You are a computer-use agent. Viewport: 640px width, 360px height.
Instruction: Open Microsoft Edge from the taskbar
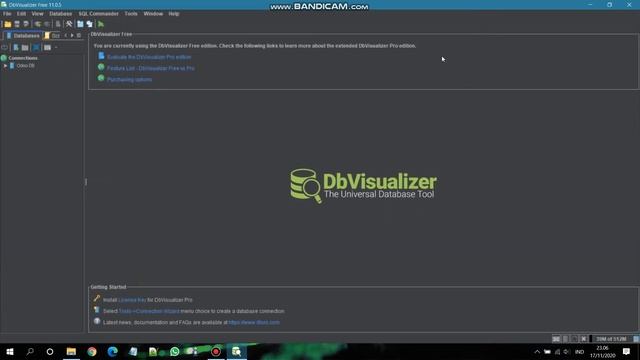coord(113,351)
